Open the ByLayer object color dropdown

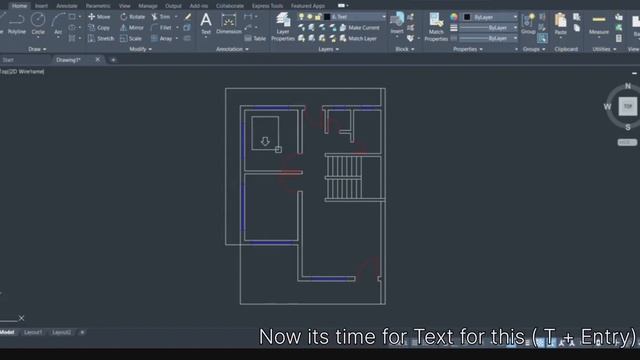pyautogui.click(x=515, y=17)
